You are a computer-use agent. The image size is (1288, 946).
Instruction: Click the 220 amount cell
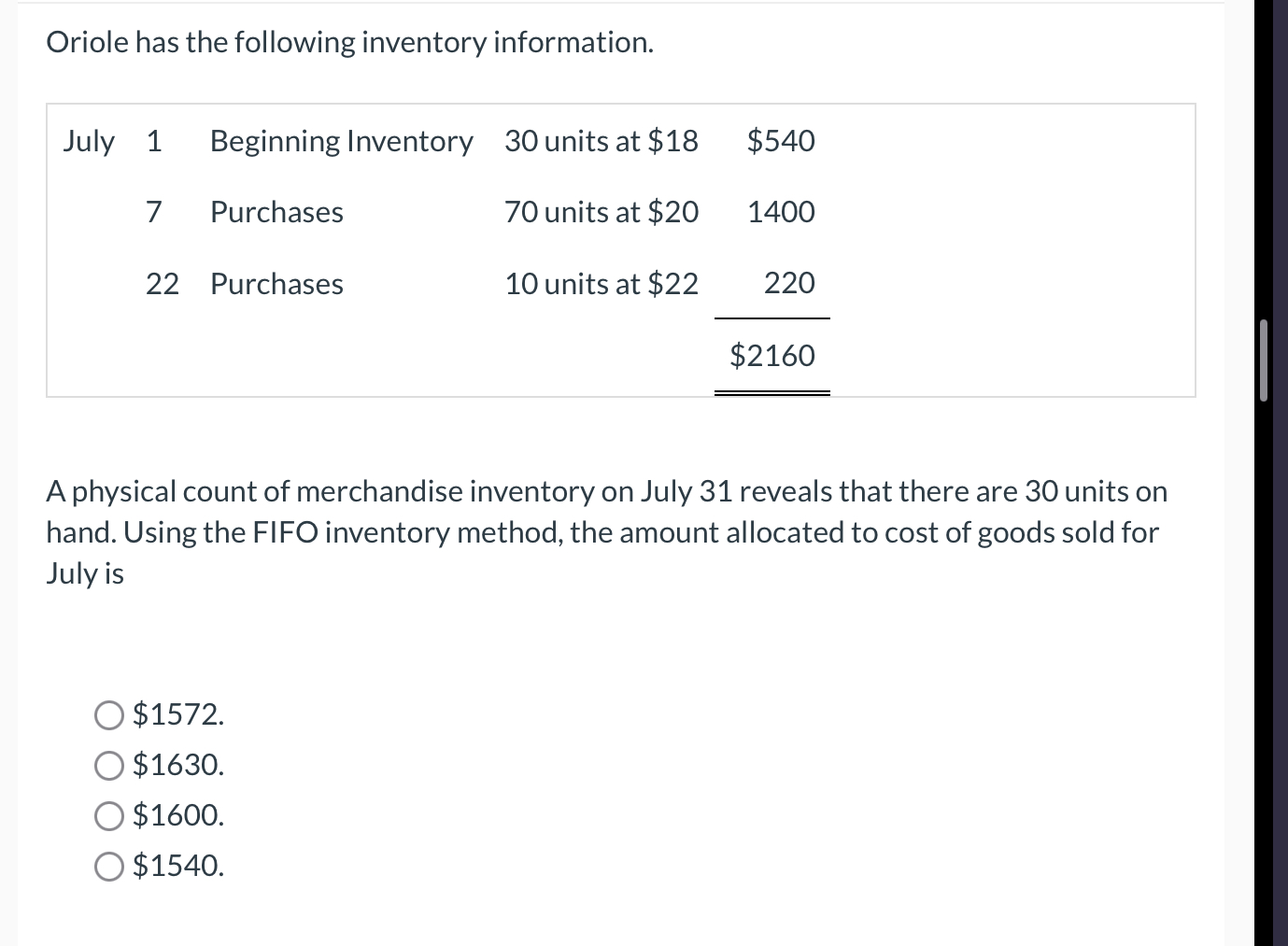click(x=789, y=283)
